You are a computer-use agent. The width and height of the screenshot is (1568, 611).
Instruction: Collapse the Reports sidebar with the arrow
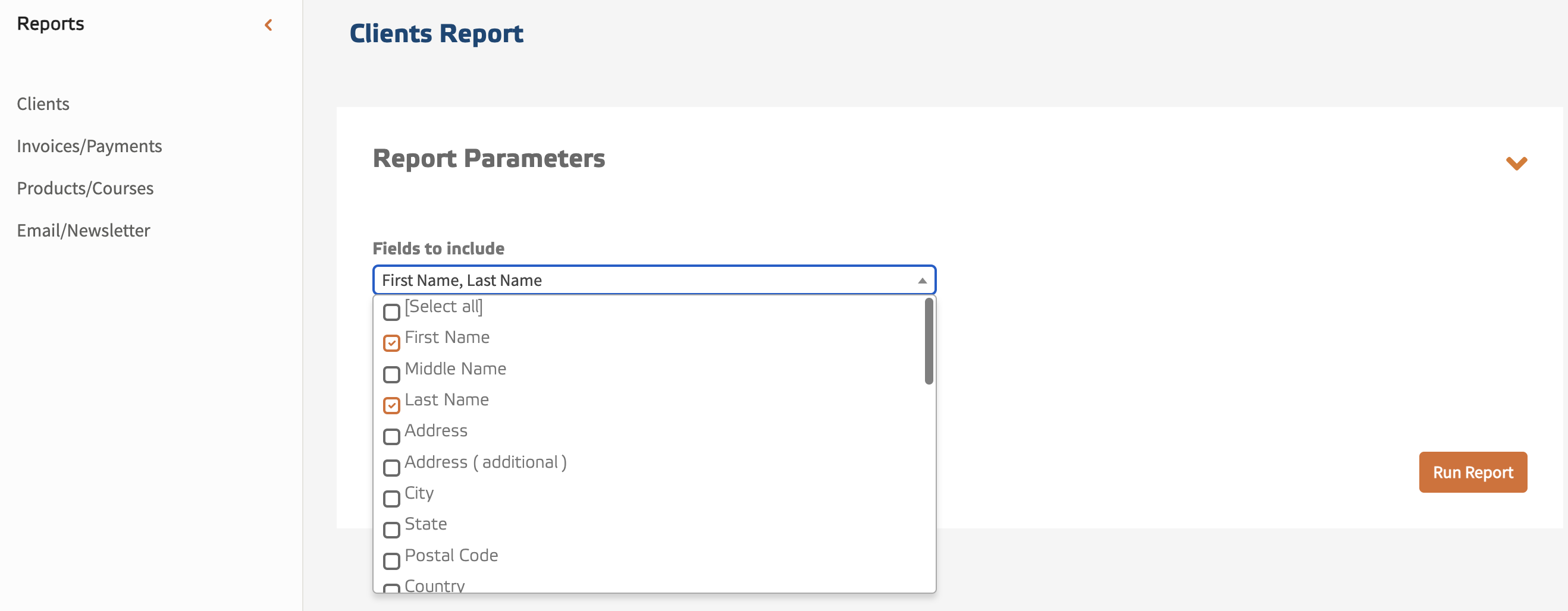point(268,25)
